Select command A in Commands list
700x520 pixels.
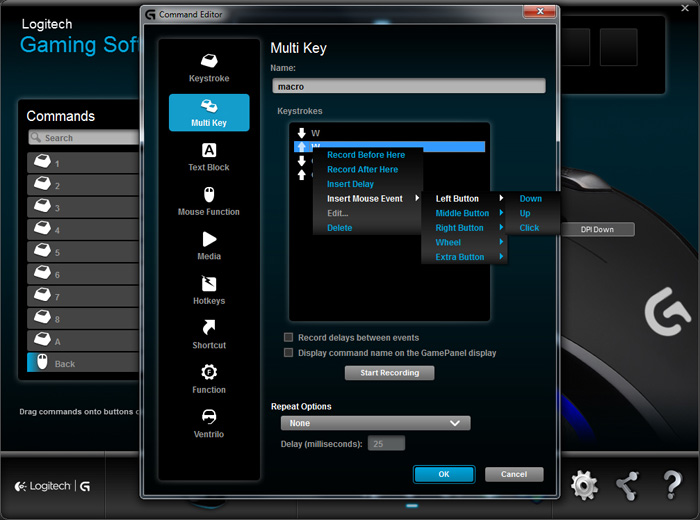click(x=83, y=341)
